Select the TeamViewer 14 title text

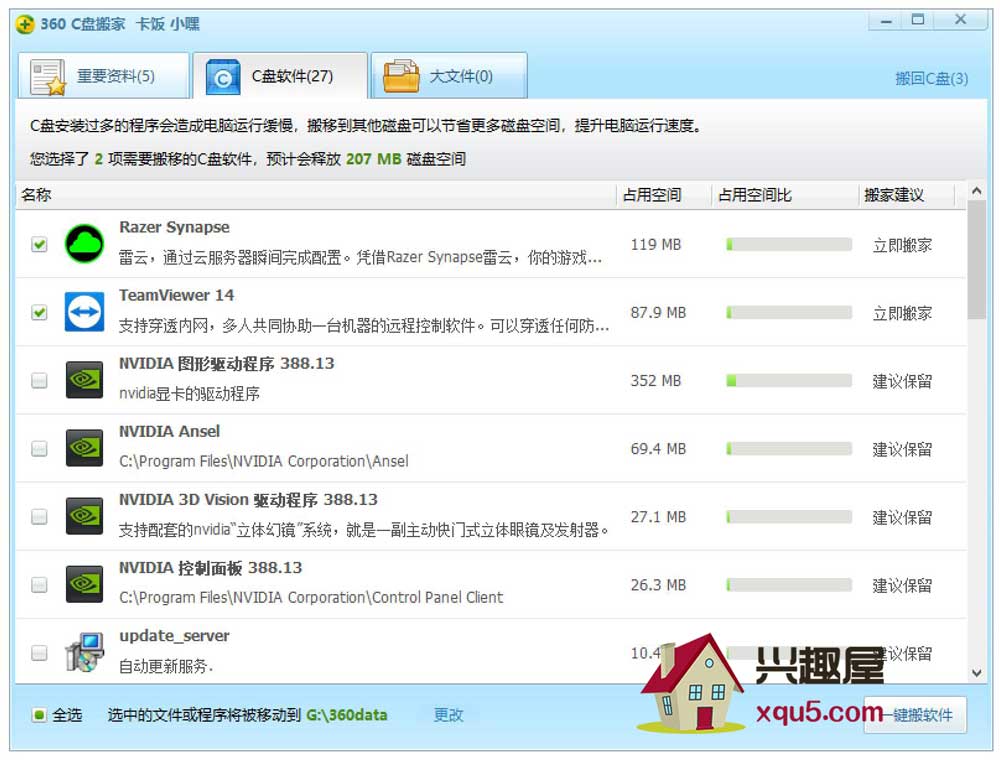click(x=177, y=295)
